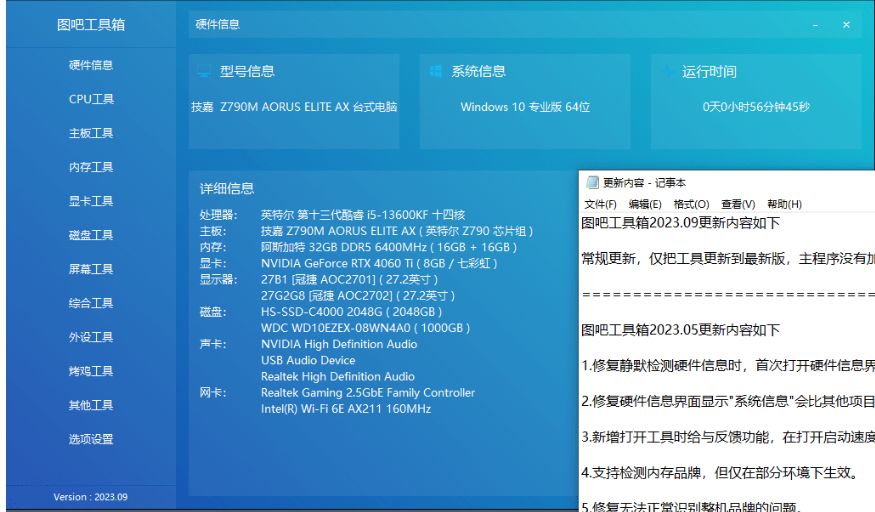The image size is (875, 512).
Task: Click the i5-13600KF processor line
Action: [363, 215]
